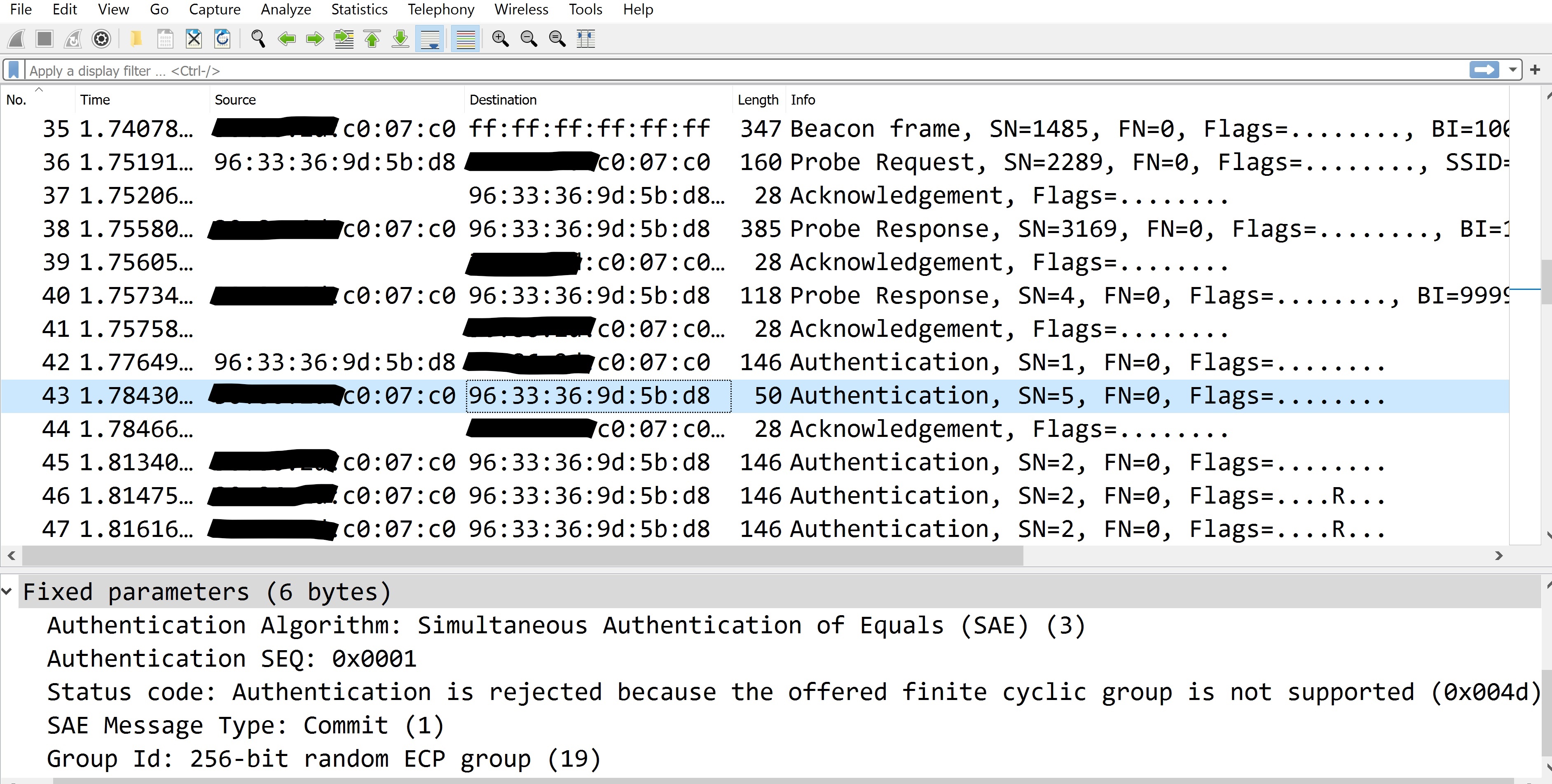Open the capture options gear icon

pos(101,39)
